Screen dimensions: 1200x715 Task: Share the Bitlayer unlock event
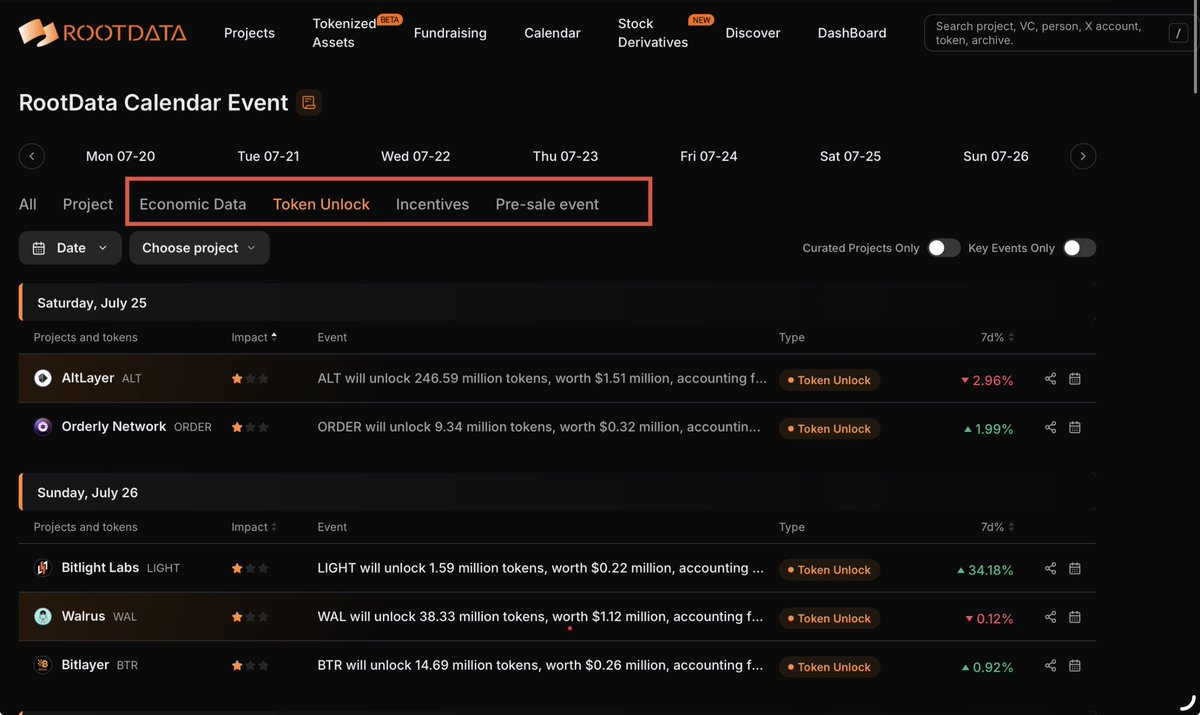pyautogui.click(x=1050, y=665)
